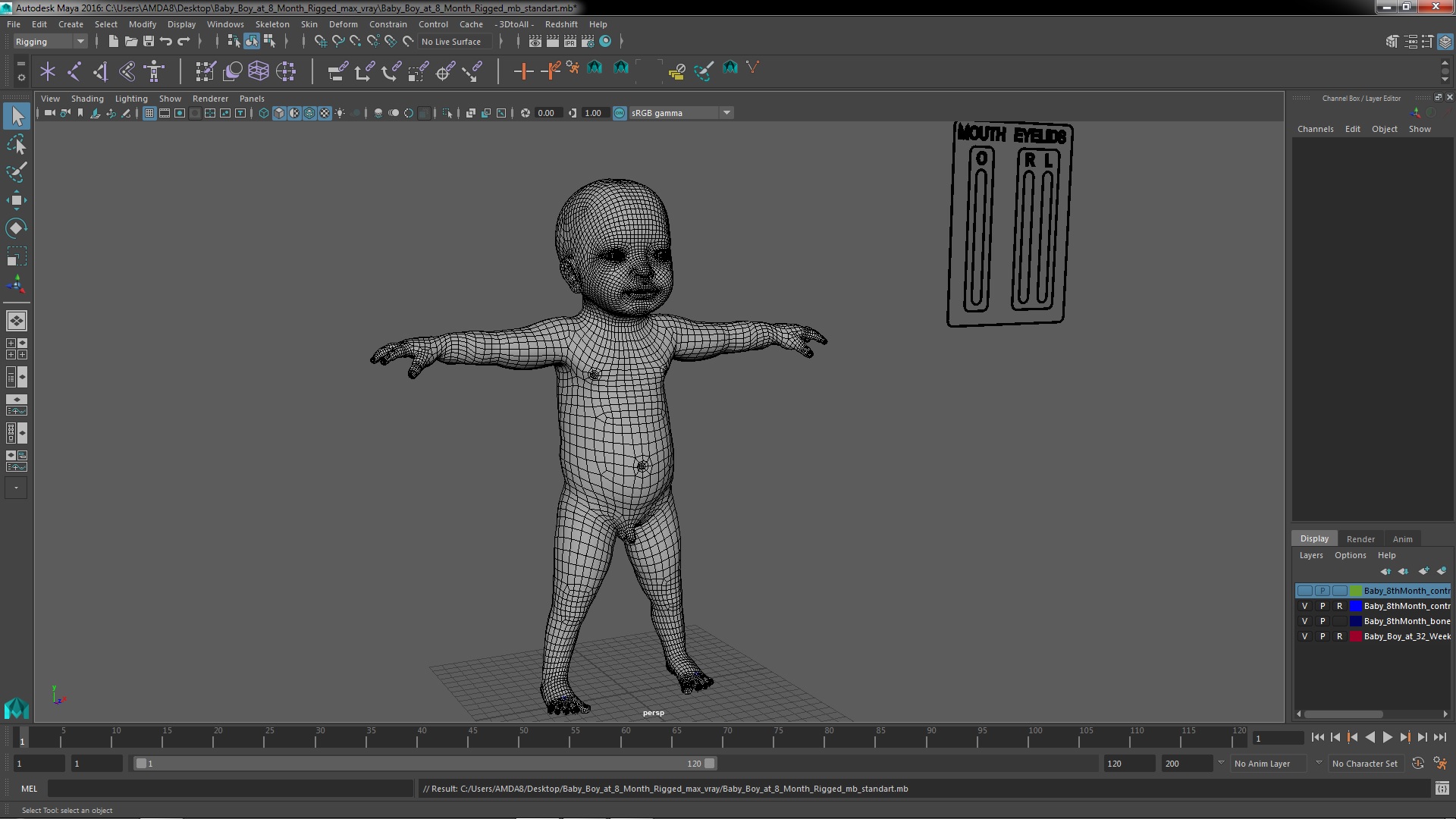Open the Redshift menu

click(560, 24)
